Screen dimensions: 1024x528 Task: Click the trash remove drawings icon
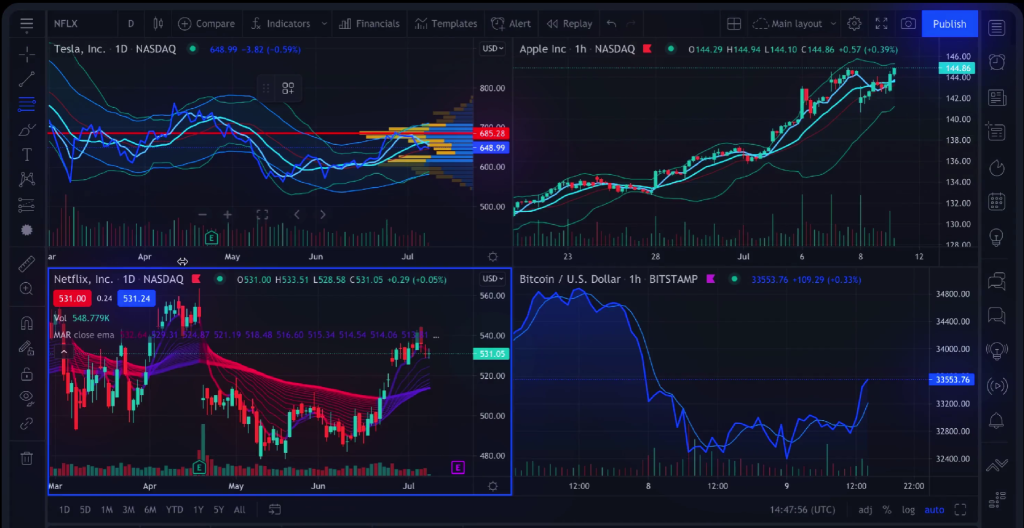coord(27,458)
